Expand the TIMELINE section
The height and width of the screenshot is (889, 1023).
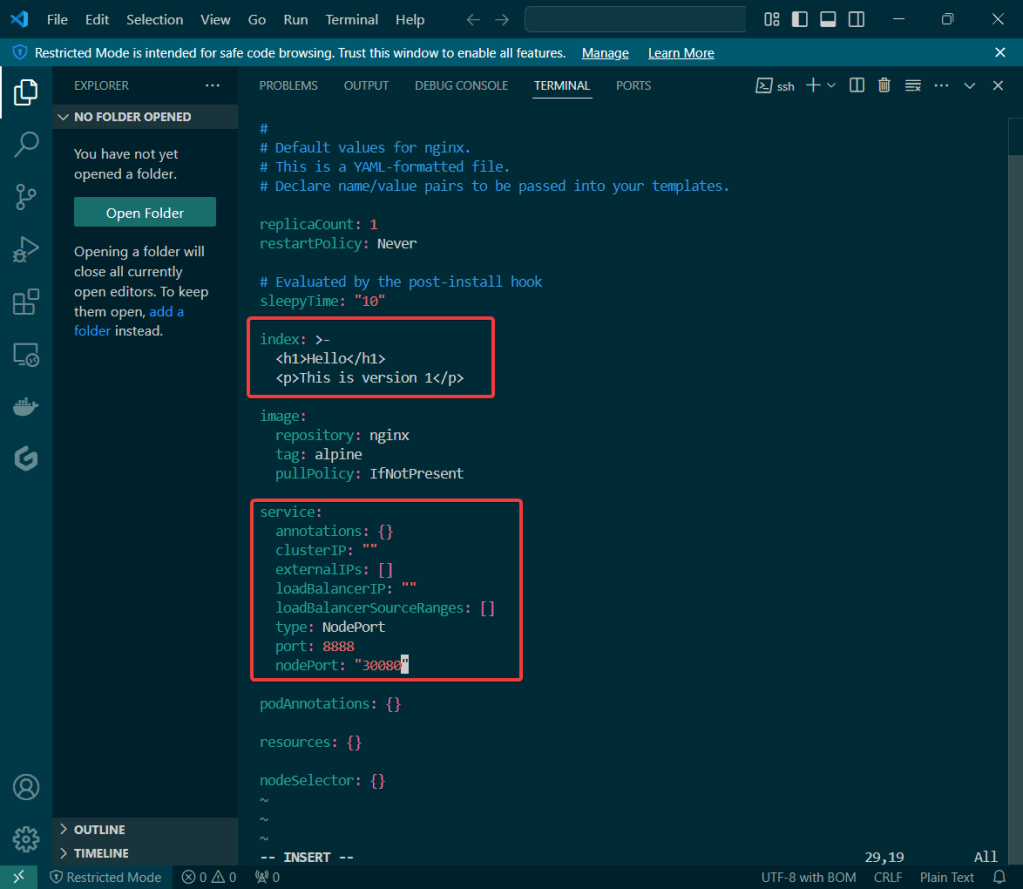click(x=100, y=853)
